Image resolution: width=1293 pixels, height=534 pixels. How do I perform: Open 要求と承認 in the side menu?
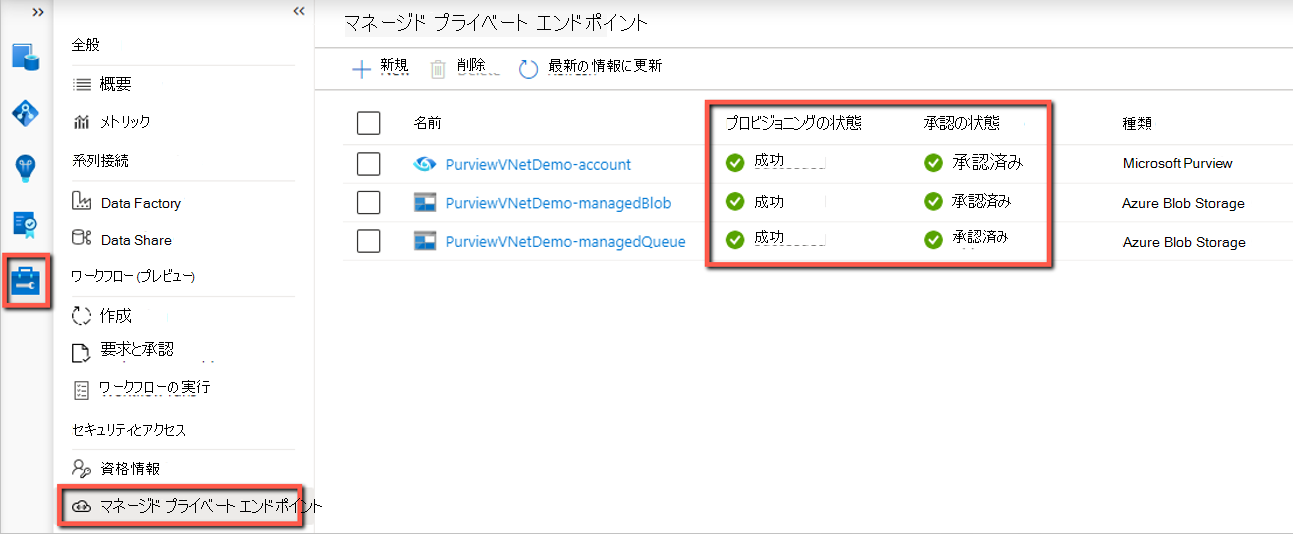[136, 350]
